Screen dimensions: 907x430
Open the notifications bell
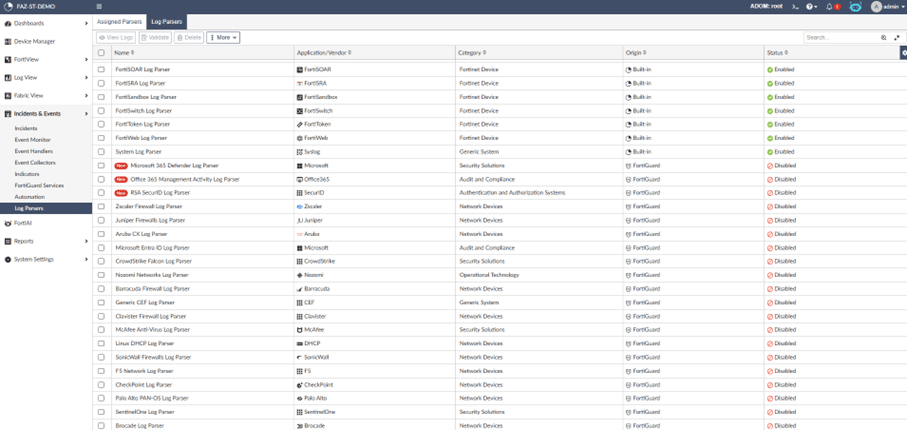(x=830, y=7)
